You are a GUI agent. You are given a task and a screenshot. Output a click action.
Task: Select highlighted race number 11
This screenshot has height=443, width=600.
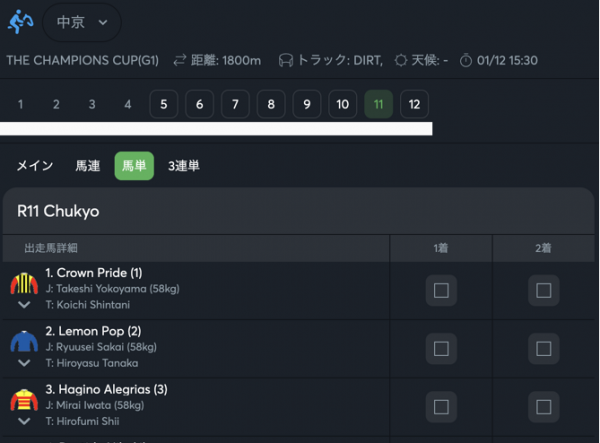[x=378, y=104]
